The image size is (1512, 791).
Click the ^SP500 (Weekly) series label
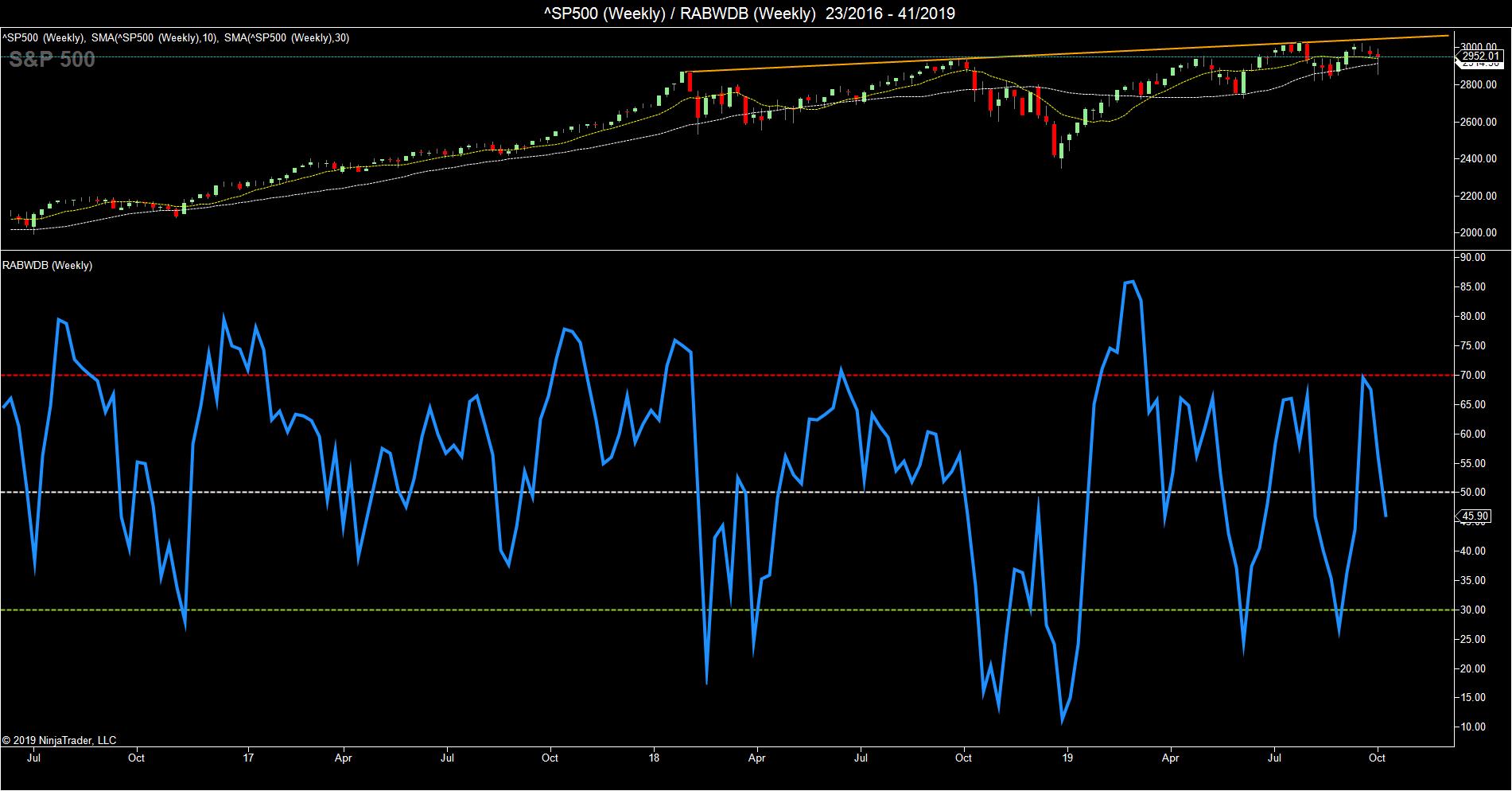click(41, 37)
